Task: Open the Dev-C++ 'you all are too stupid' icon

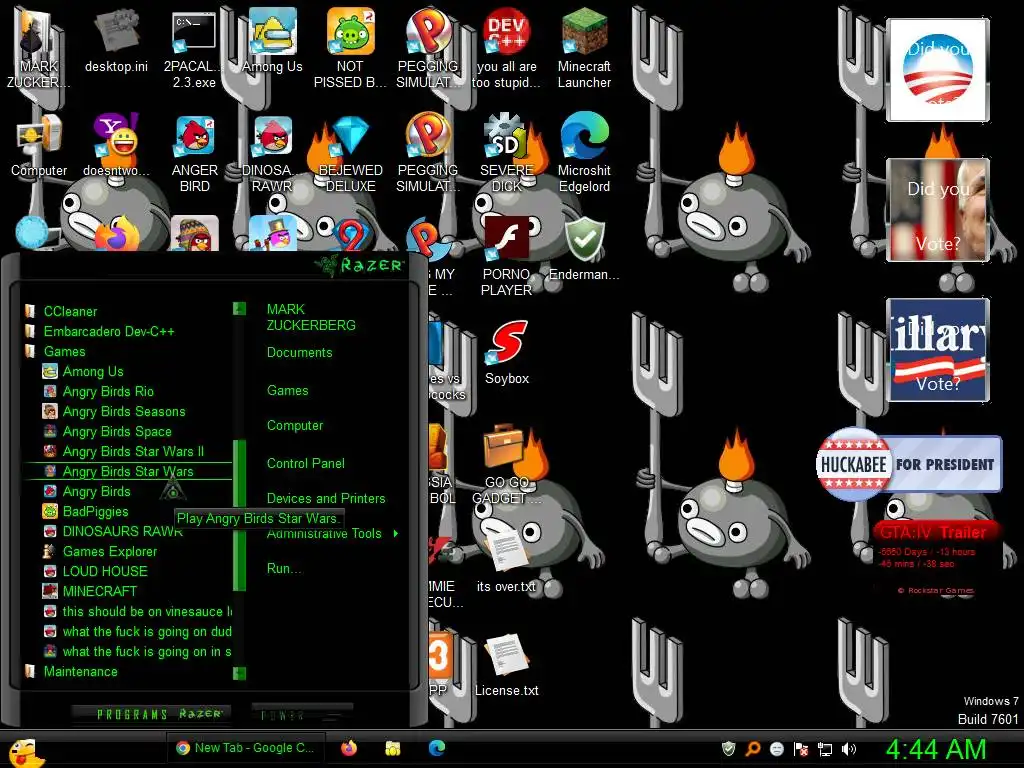Action: 507,48
